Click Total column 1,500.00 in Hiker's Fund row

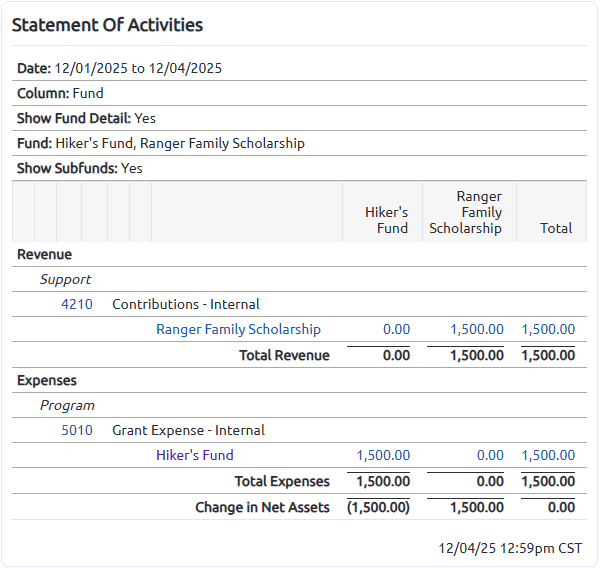coord(548,455)
